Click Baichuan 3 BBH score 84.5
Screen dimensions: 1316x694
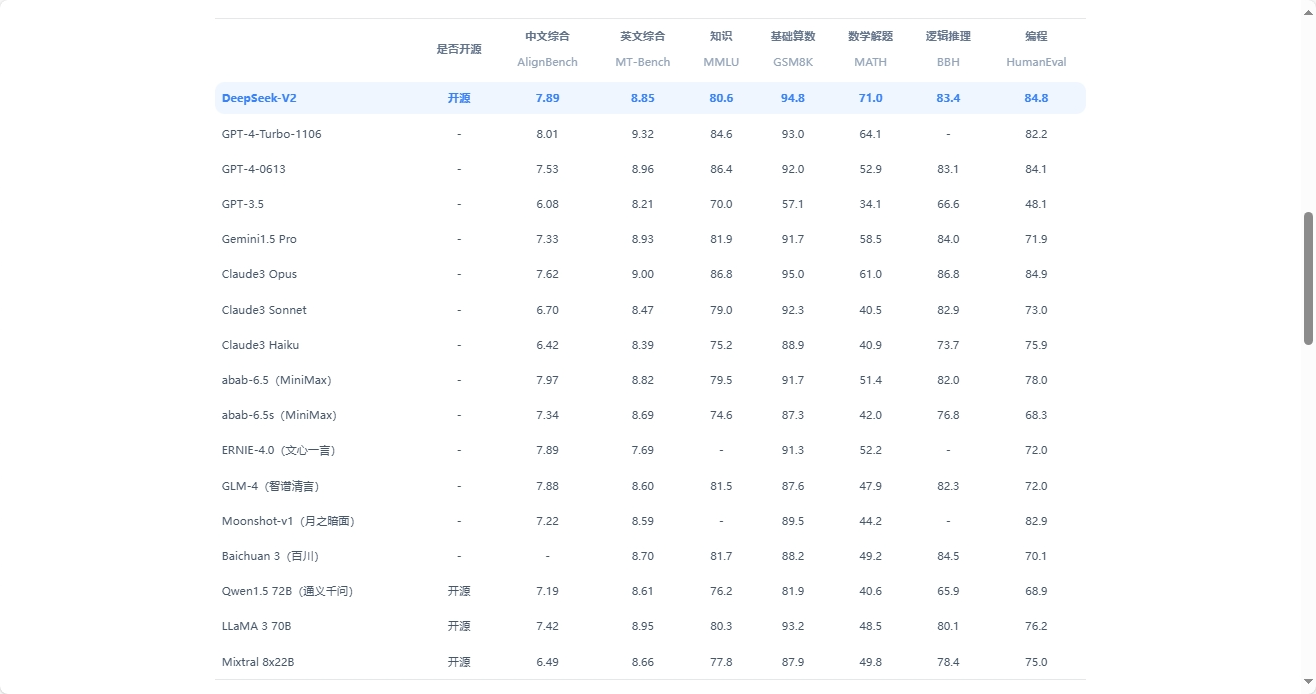[948, 556]
